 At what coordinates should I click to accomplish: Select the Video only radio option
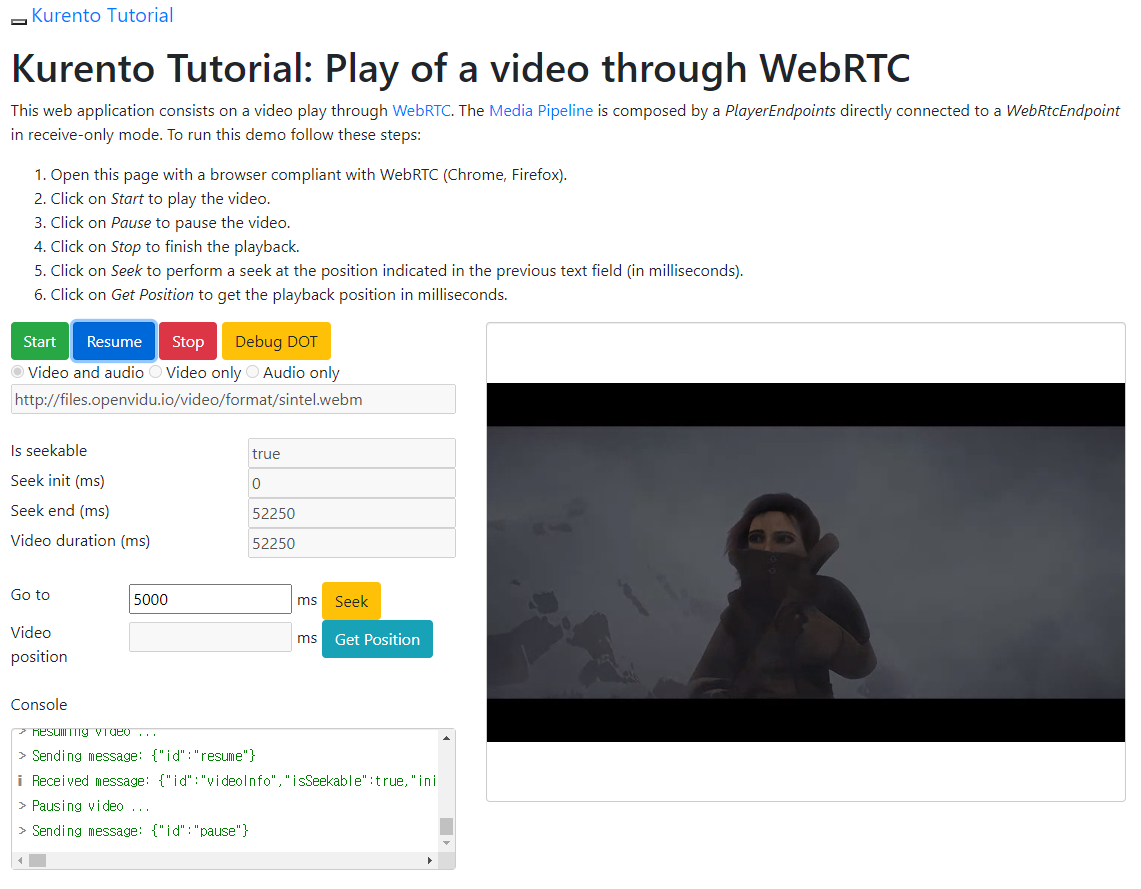pyautogui.click(x=155, y=372)
